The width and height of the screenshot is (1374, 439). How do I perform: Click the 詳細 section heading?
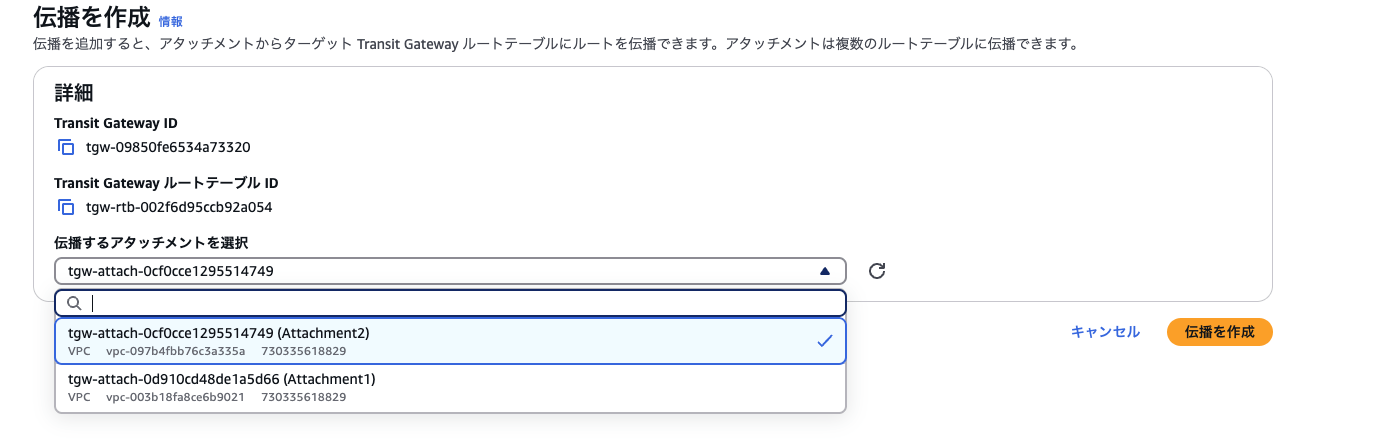pos(74,93)
